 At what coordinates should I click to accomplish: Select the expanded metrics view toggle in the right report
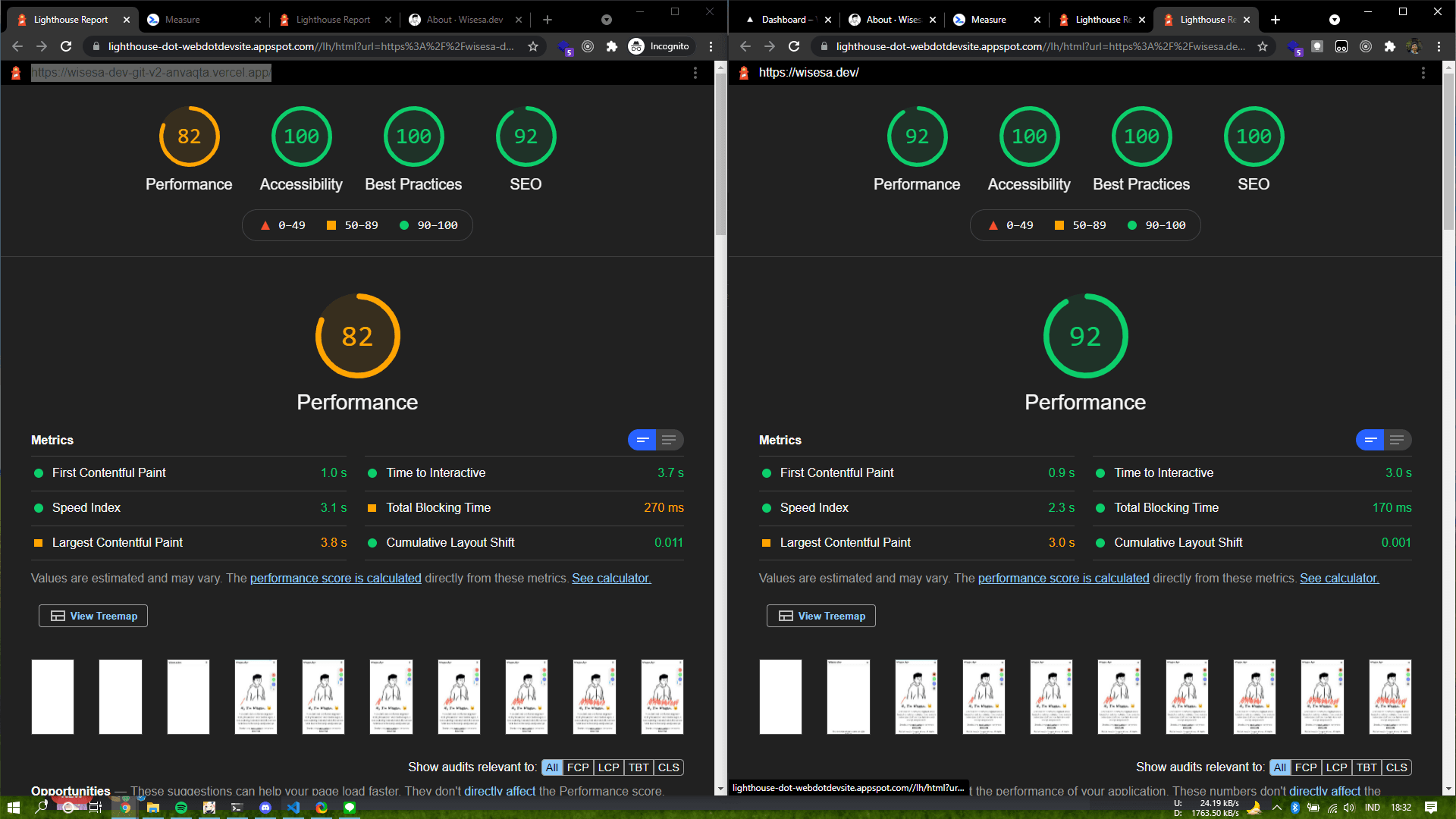point(1398,440)
